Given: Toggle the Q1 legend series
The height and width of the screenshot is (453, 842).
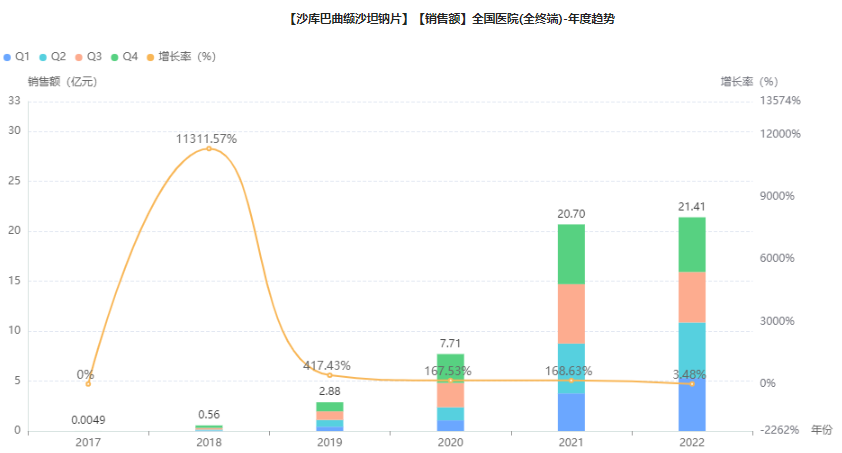Looking at the screenshot, I should point(18,56).
